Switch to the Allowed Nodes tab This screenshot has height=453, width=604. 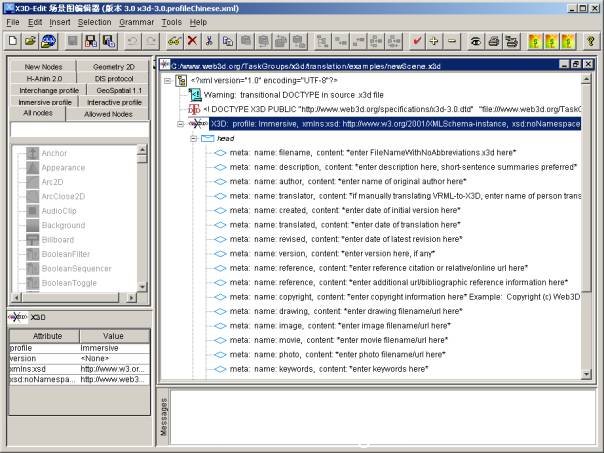108,114
